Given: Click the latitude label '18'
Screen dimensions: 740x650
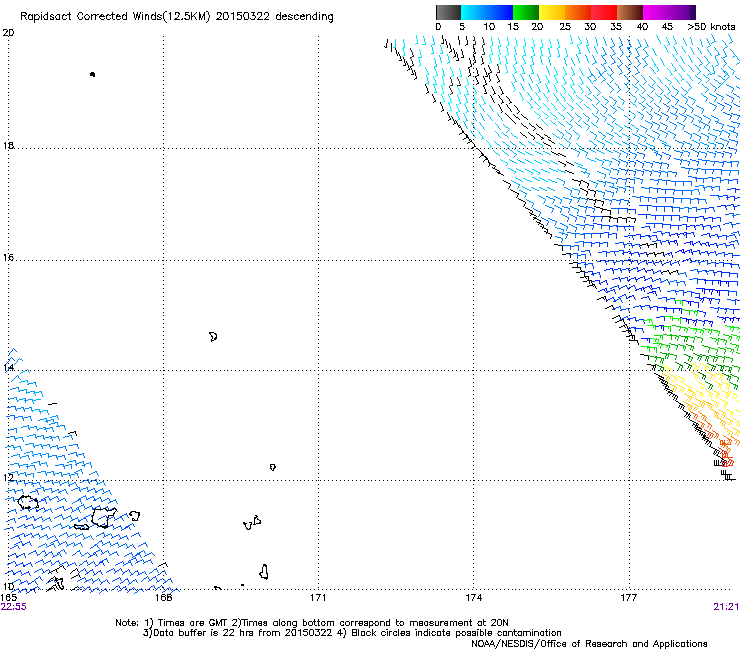Looking at the screenshot, I should click(8, 145).
